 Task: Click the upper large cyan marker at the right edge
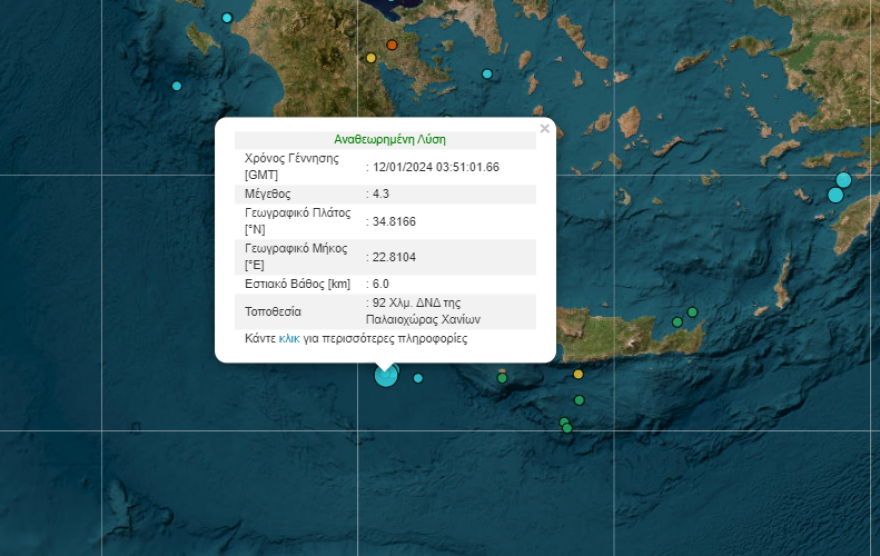tap(843, 180)
